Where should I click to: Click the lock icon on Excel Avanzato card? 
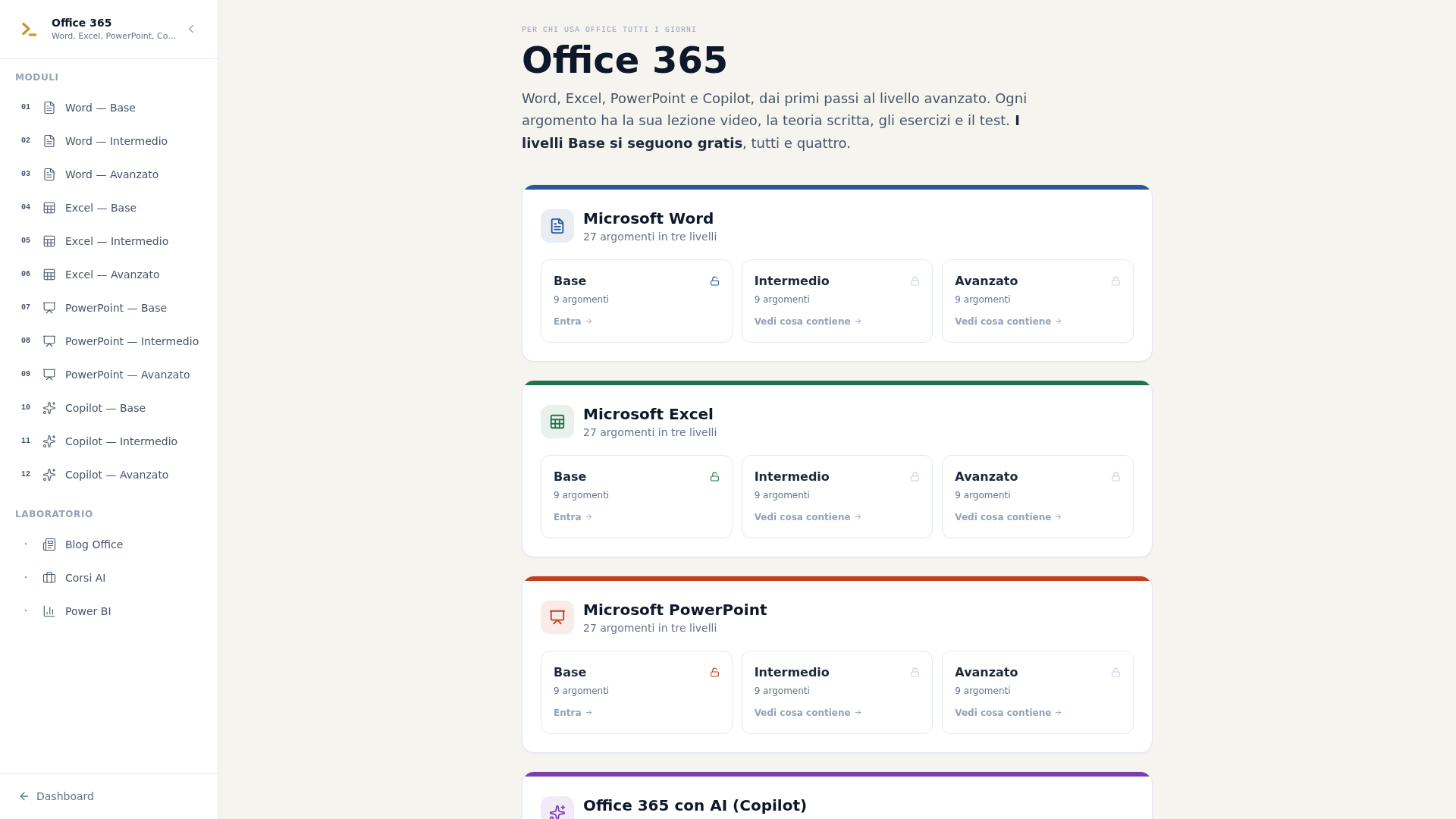[1116, 477]
